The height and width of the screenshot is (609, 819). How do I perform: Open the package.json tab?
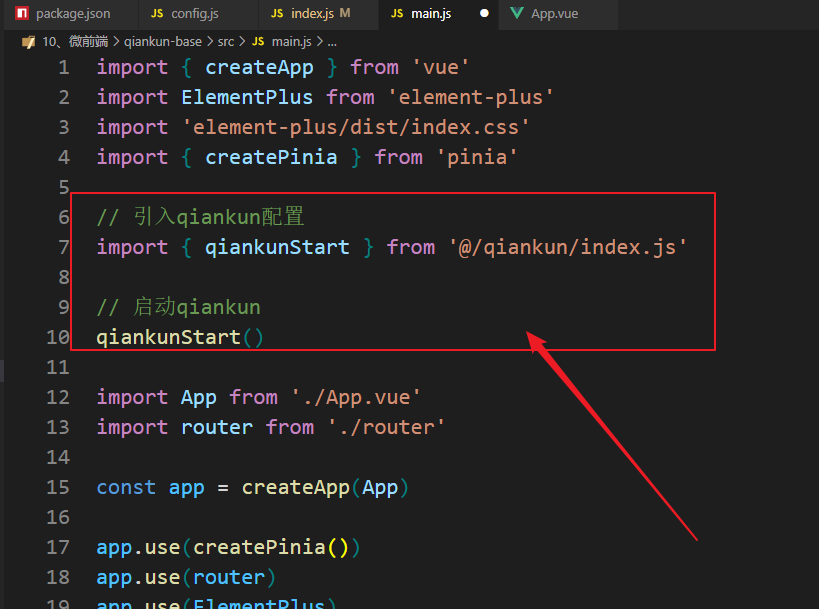point(73,14)
